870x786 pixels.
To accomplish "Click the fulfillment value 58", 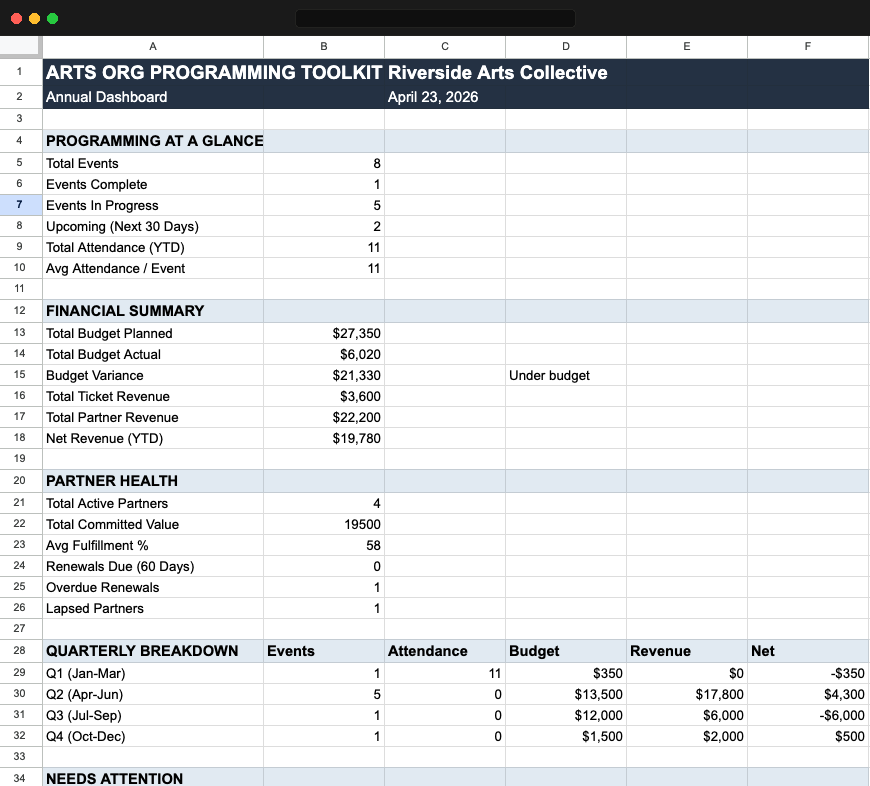I will click(x=324, y=545).
